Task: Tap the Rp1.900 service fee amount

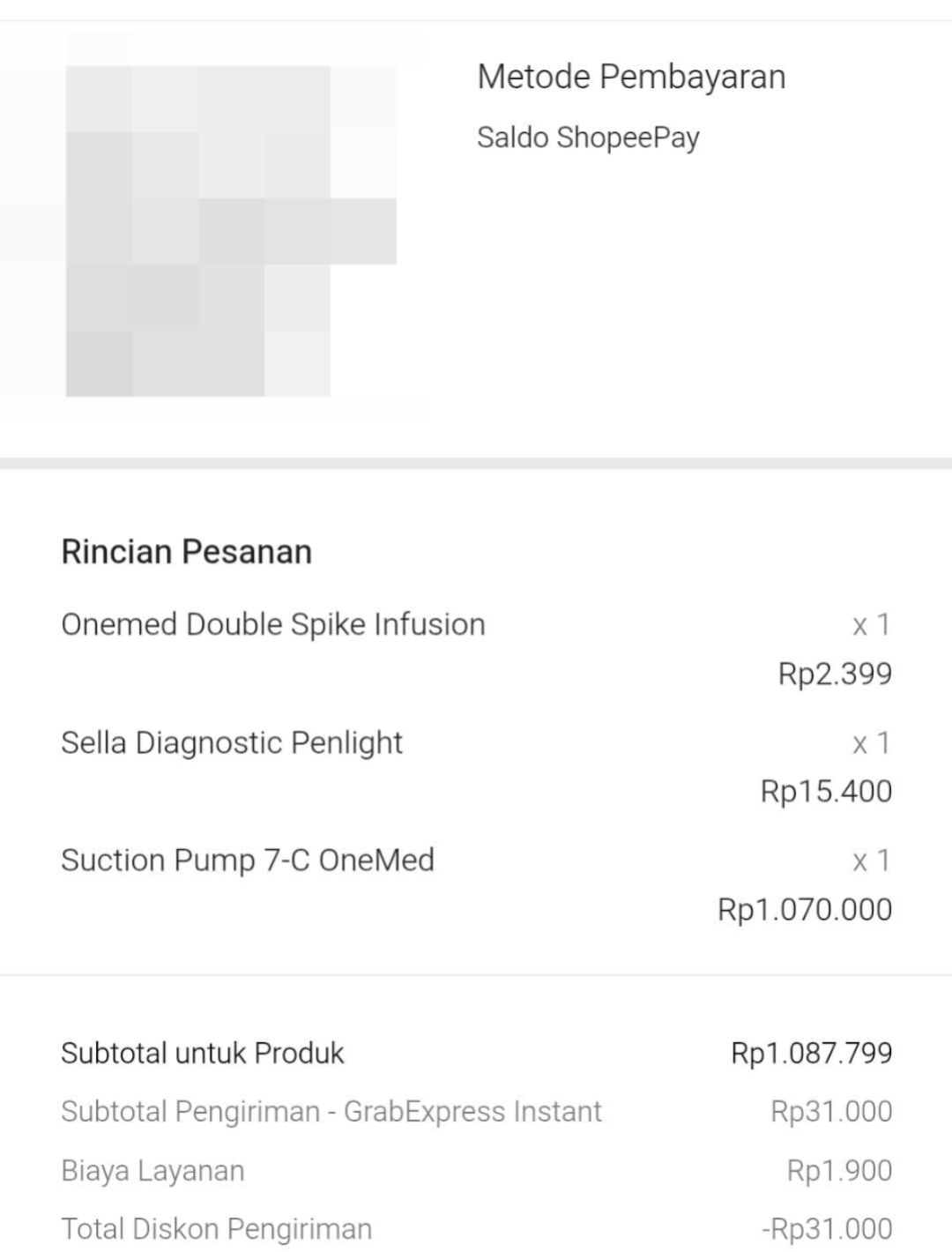Action: pyautogui.click(x=839, y=1171)
